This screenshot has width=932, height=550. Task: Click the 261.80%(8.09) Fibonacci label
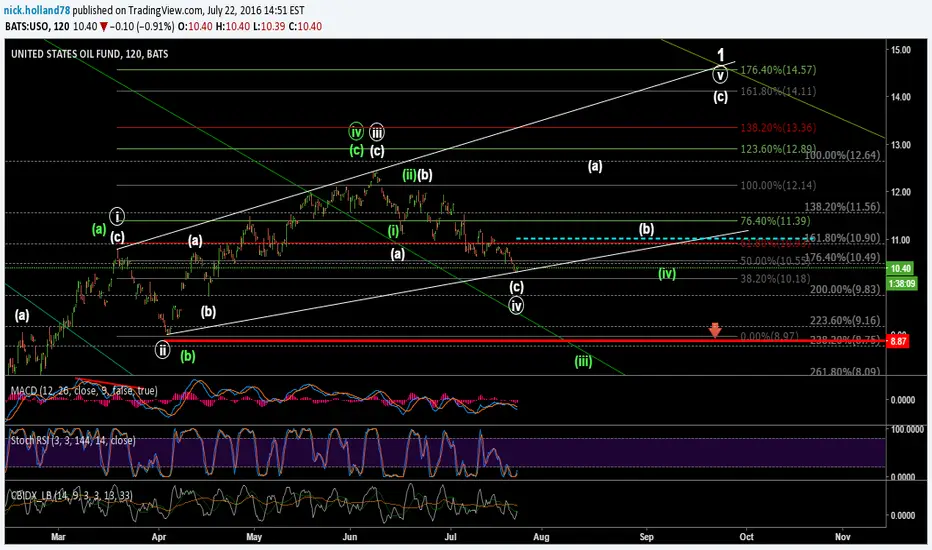[x=845, y=372]
